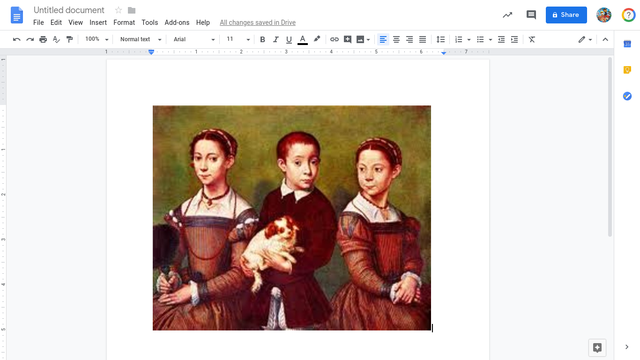
Task: Open the Tools menu
Action: pos(150,22)
